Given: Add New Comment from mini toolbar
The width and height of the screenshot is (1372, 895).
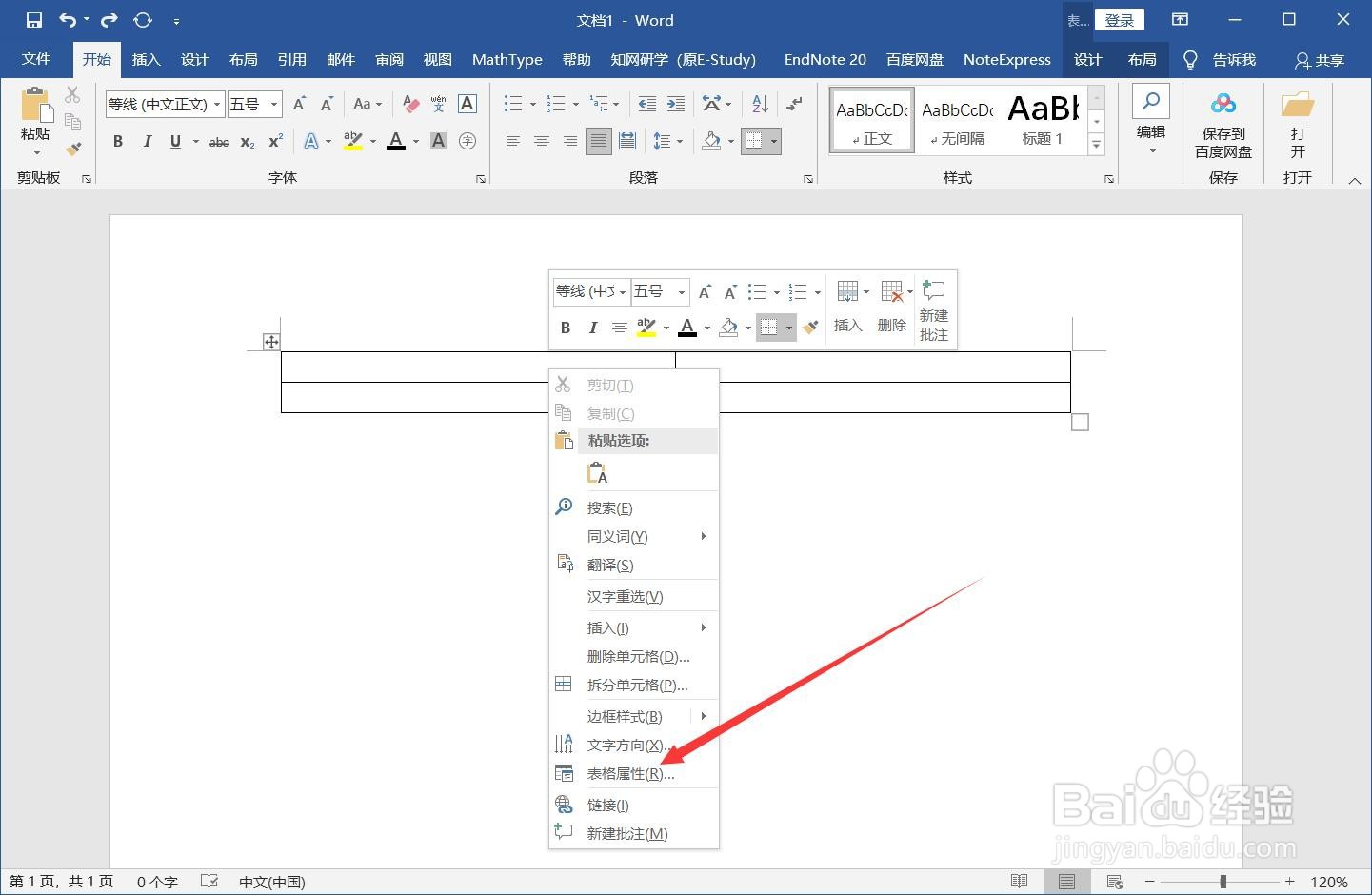Looking at the screenshot, I should 934,310.
